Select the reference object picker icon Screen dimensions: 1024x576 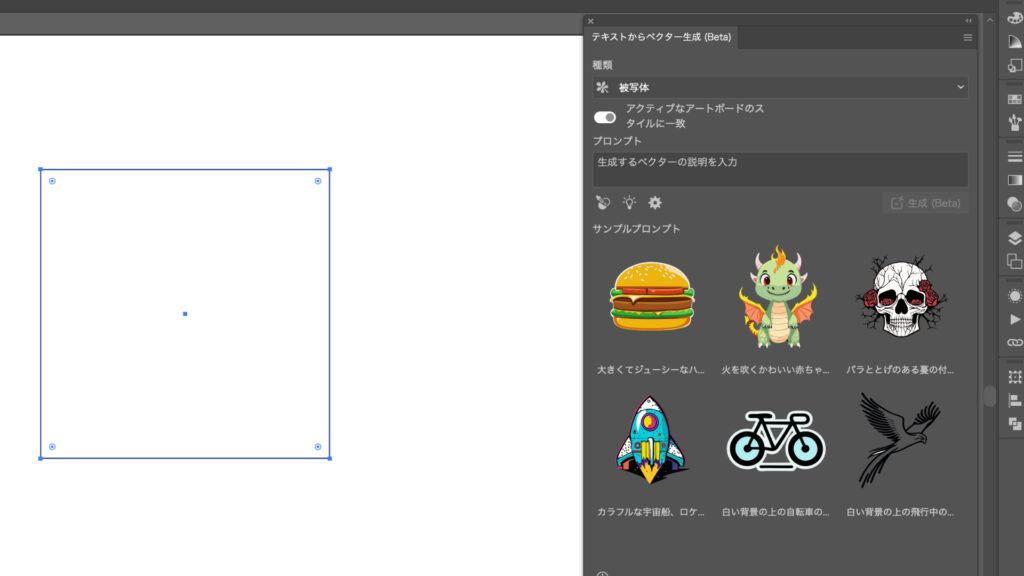tap(602, 203)
